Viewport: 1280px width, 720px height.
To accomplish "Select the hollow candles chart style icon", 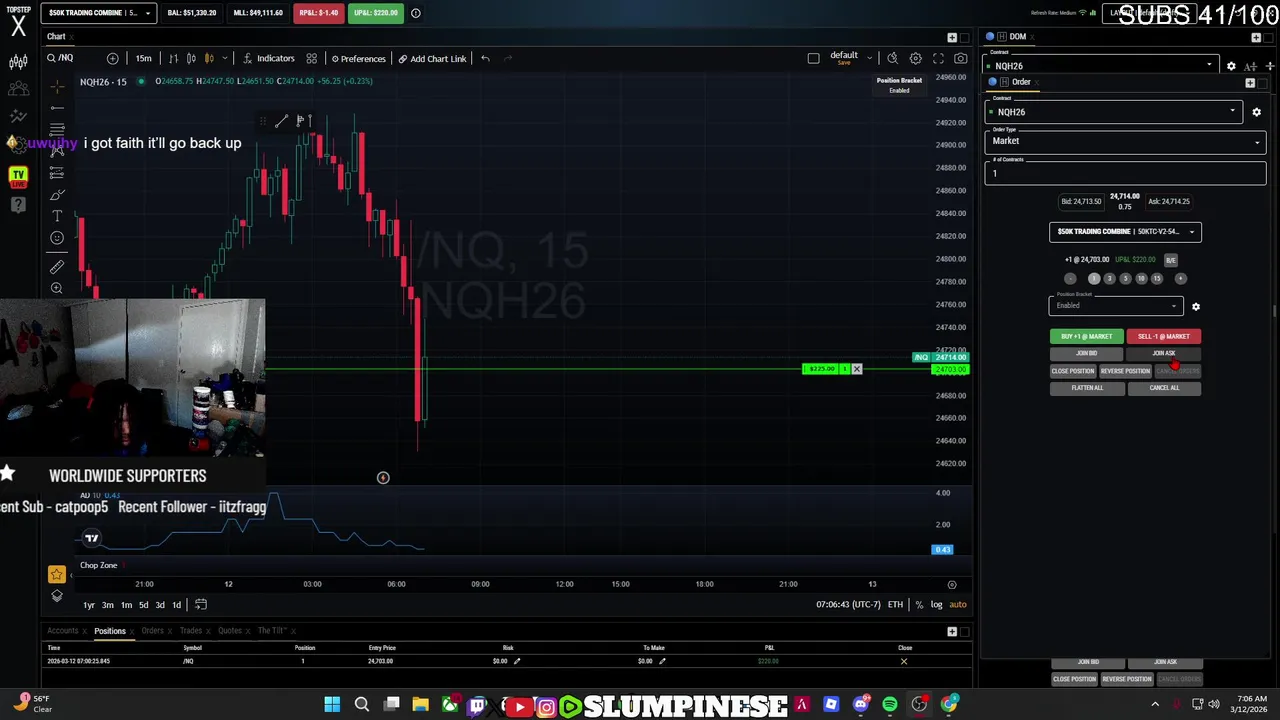I will point(191,58).
